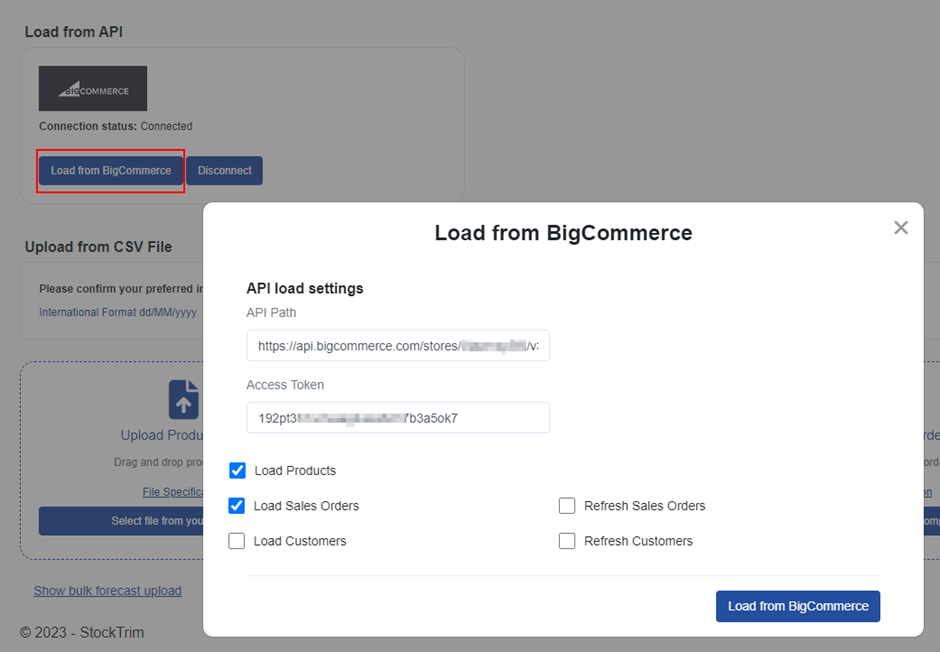Click the cut-off underlined link at right edge

point(928,492)
